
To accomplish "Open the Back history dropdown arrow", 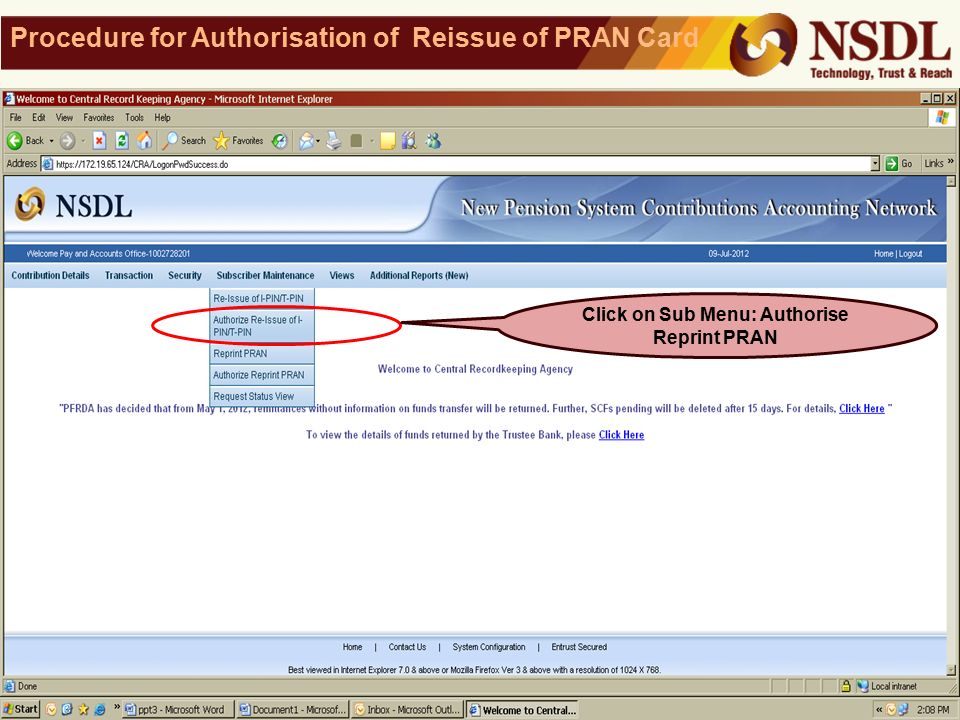I will coord(51,141).
